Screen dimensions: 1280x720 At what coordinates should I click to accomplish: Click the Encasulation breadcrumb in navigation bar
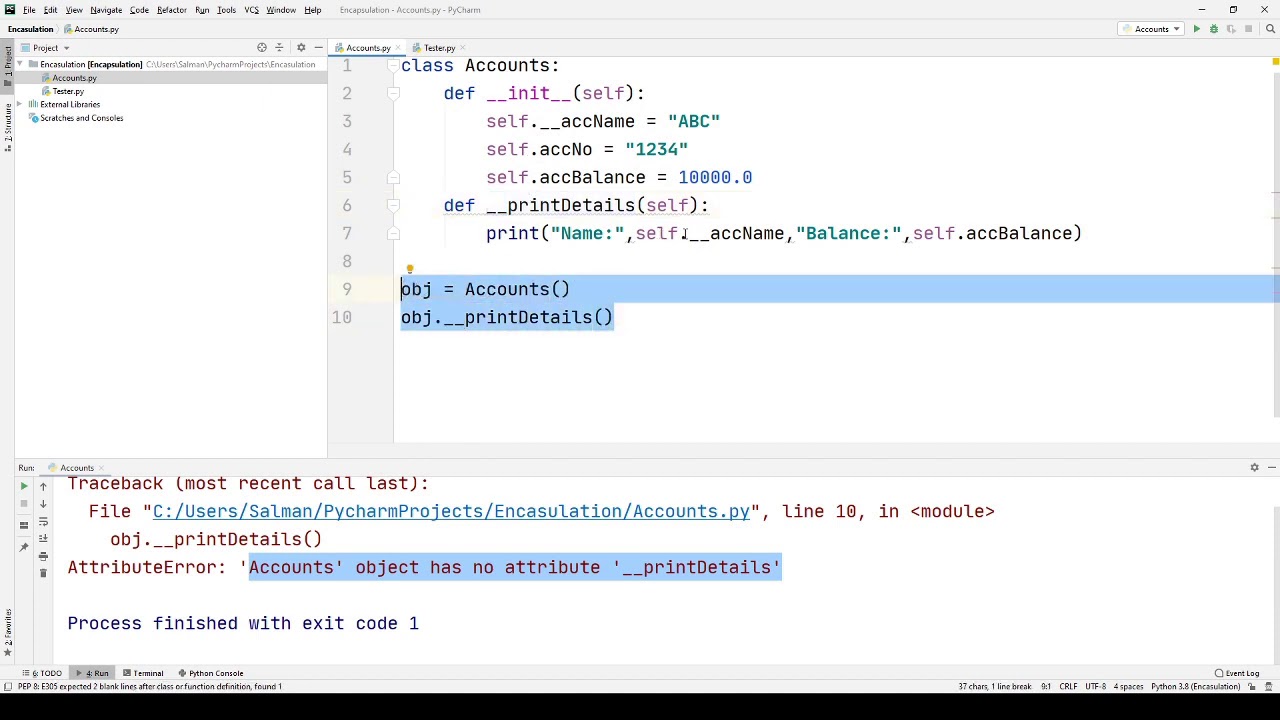tap(30, 29)
